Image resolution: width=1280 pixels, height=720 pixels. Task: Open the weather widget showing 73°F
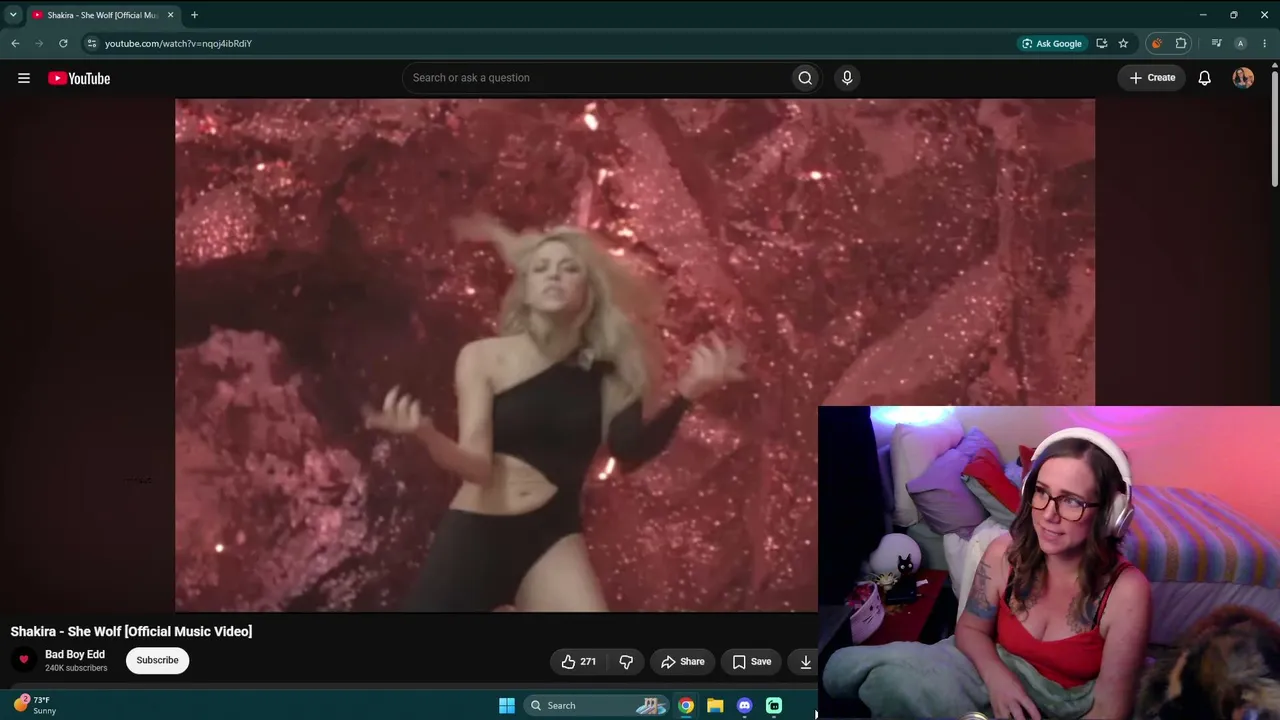coord(35,705)
